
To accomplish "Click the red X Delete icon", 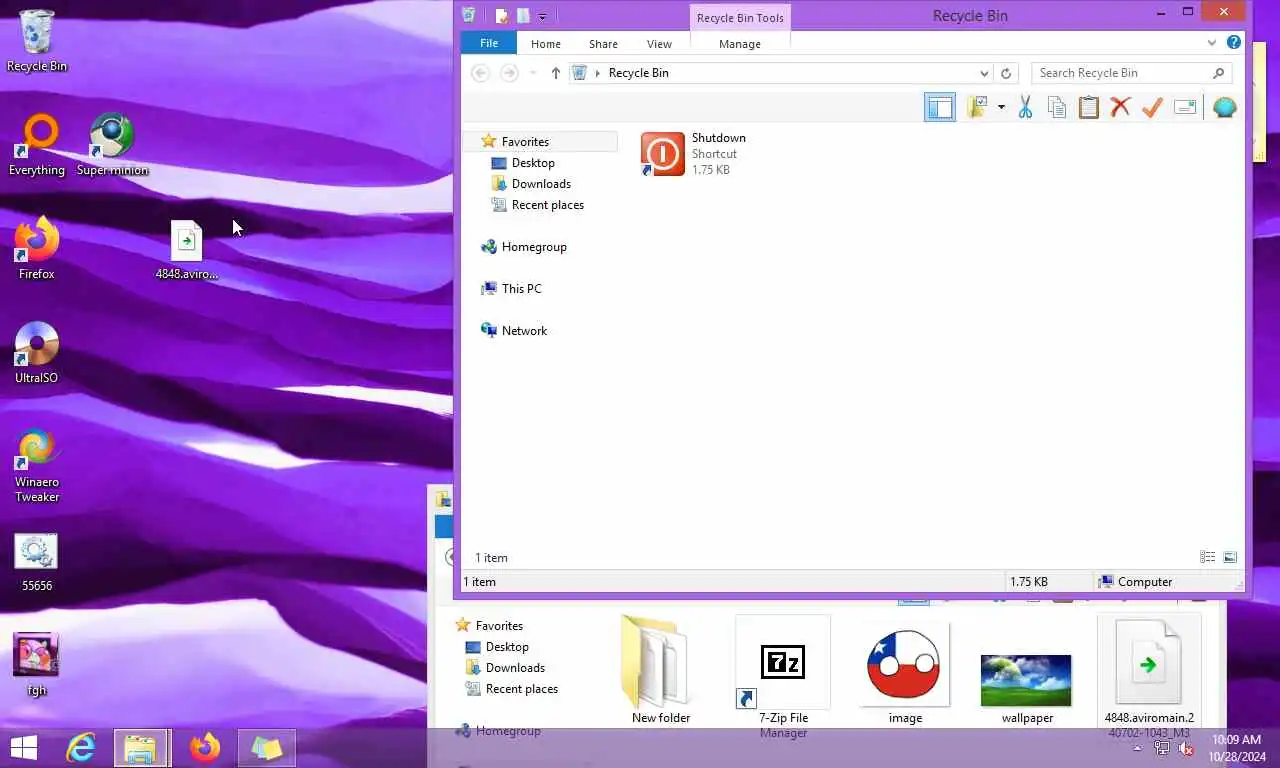I will pos(1120,107).
